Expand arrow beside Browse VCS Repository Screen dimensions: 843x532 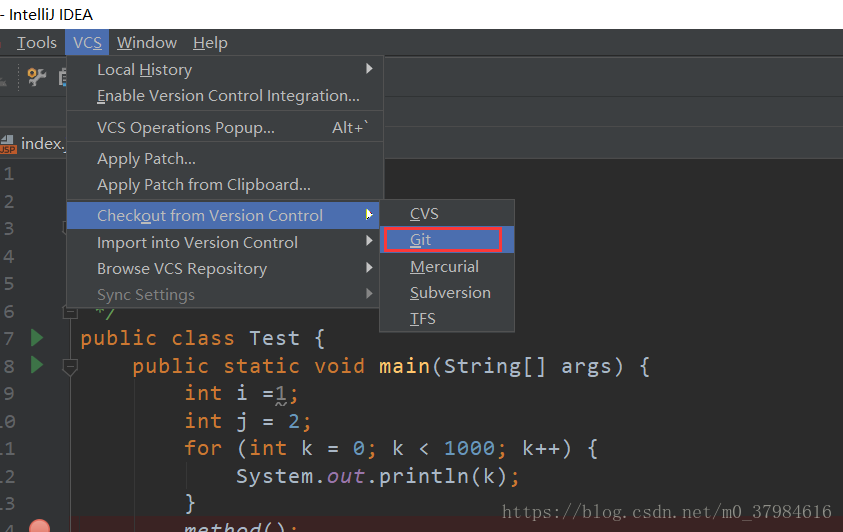(x=369, y=267)
